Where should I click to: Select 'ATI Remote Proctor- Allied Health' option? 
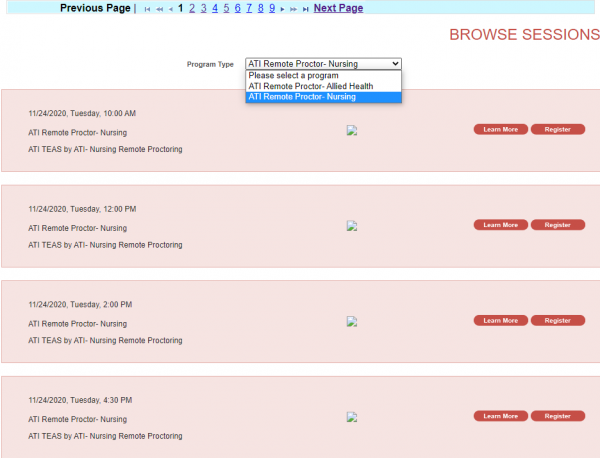coord(310,86)
